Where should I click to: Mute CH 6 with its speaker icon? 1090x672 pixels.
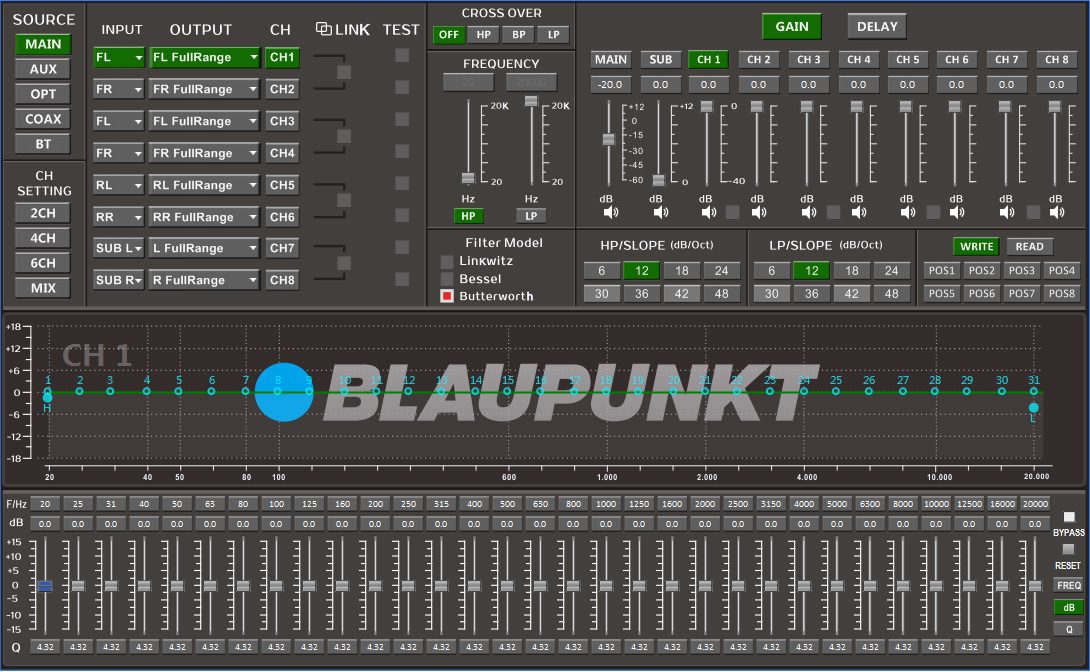[957, 212]
